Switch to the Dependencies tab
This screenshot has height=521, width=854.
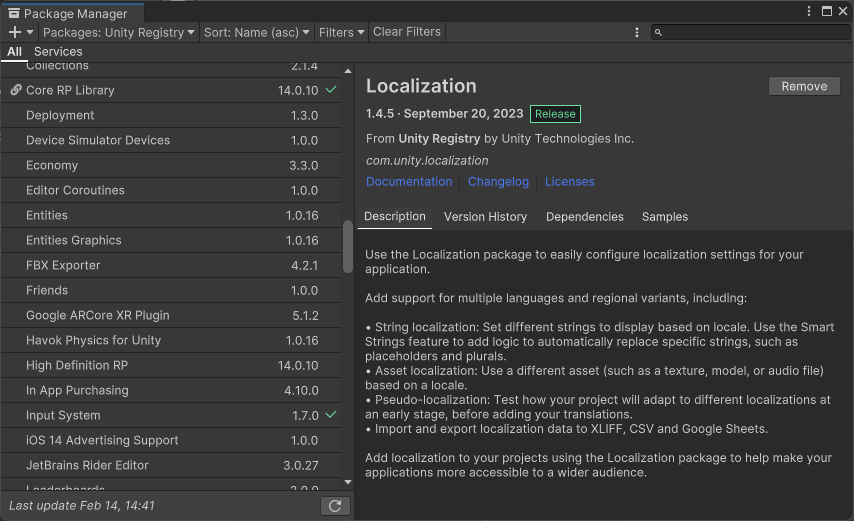(584, 217)
